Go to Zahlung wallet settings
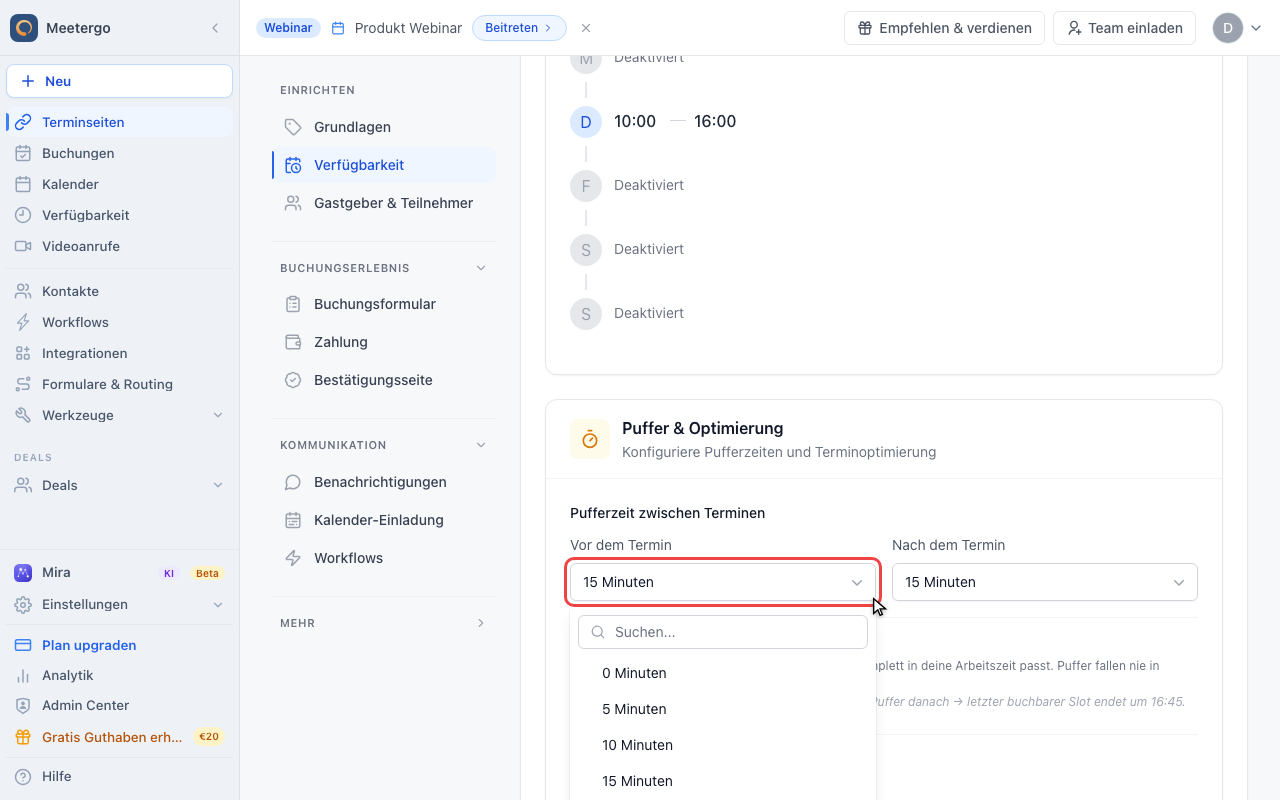 click(x=340, y=342)
